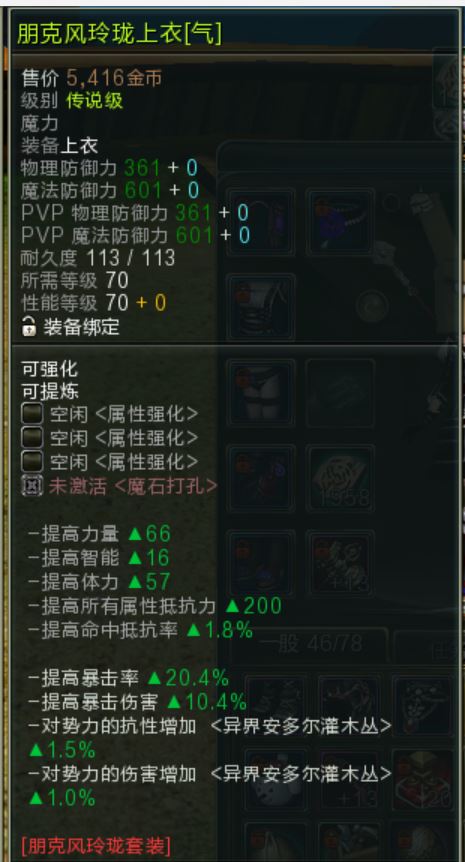Click the 未激活 <魔石打孔> text
Image resolution: width=465 pixels, height=862 pixels.
[x=133, y=485]
